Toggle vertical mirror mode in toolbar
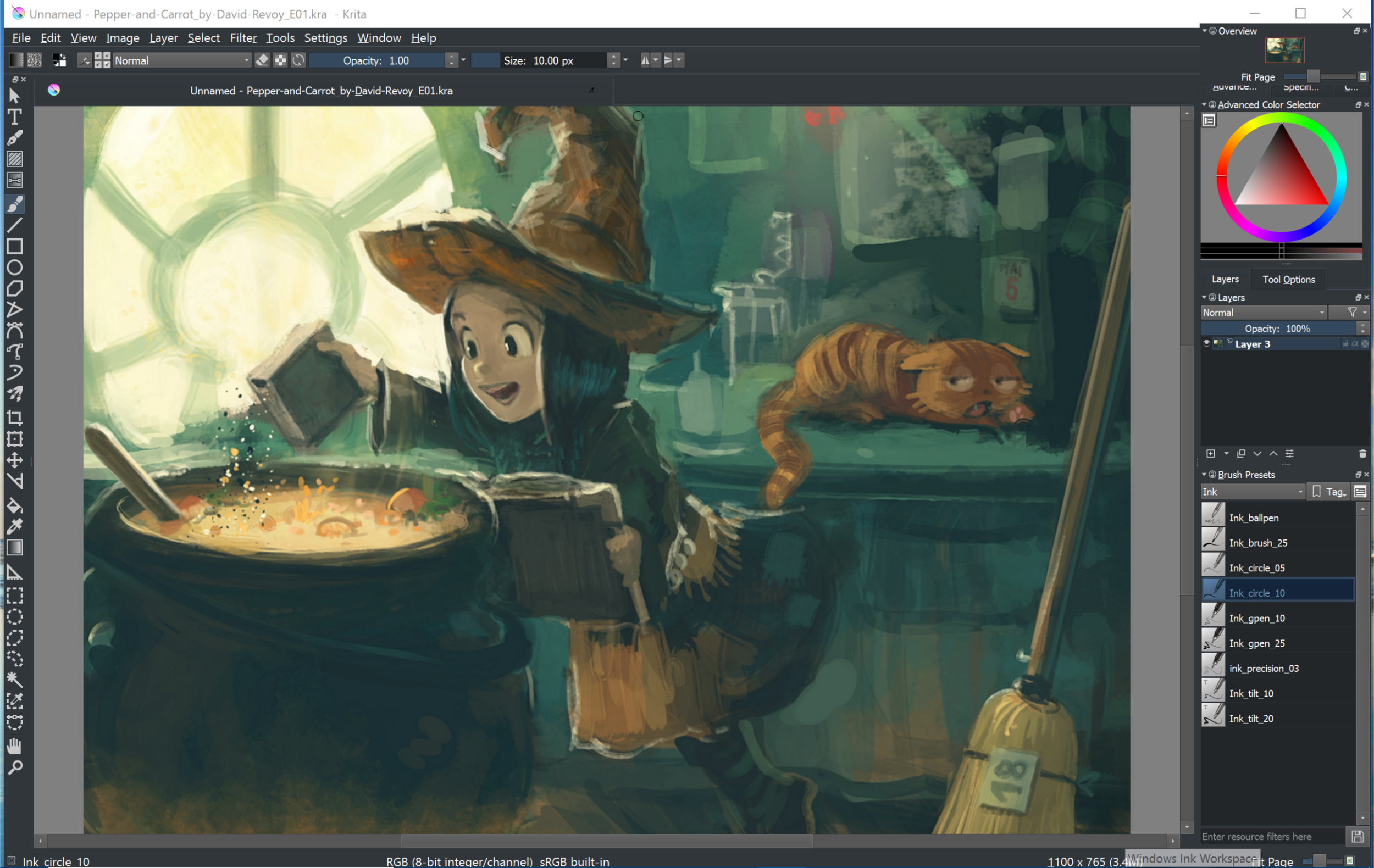 click(x=668, y=60)
